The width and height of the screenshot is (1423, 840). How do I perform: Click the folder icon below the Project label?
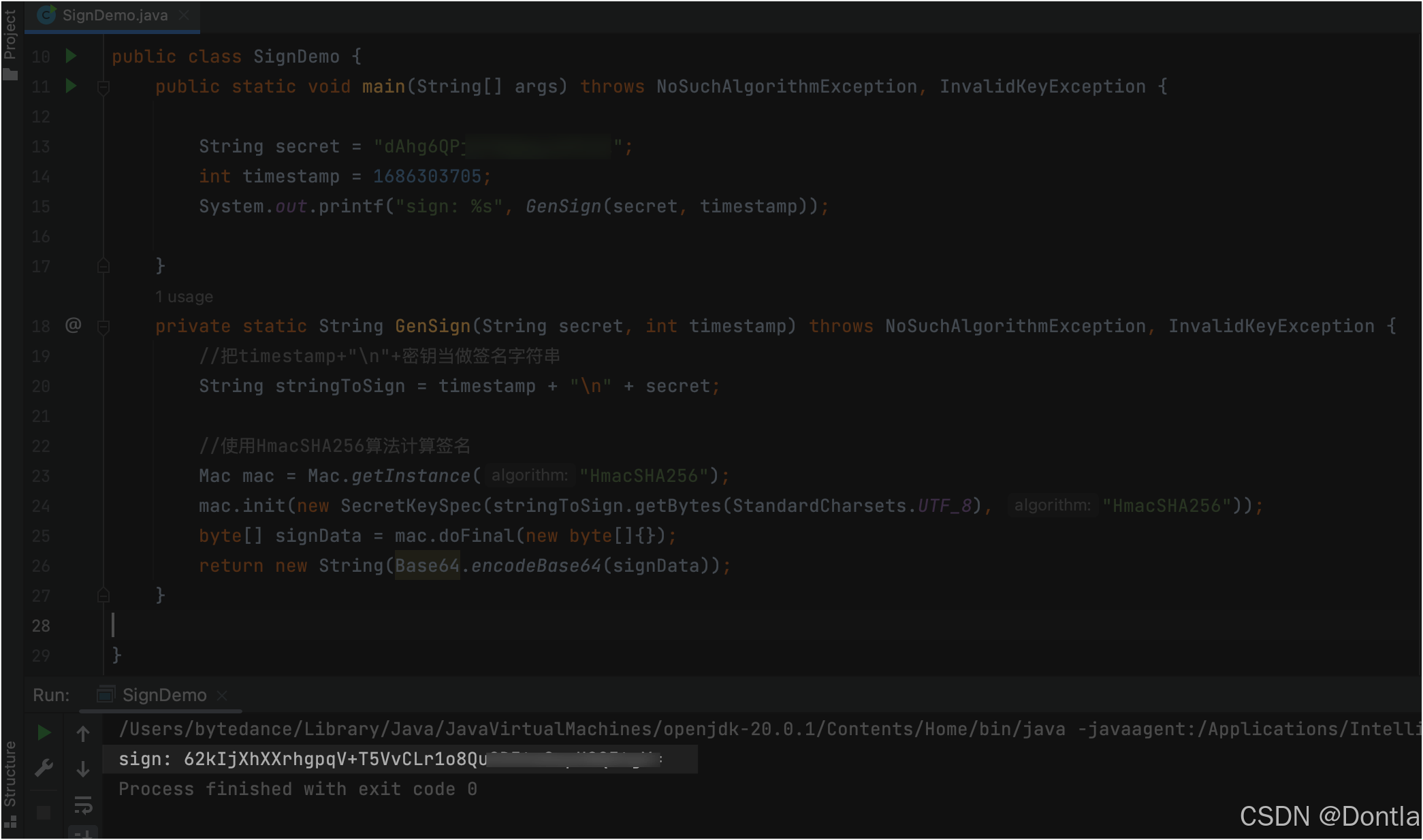pos(10,74)
